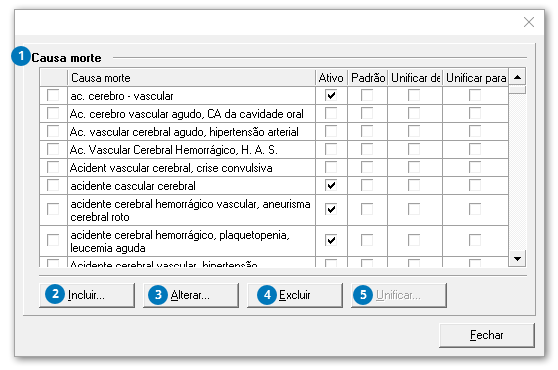Sort by the Causa morte column header
The width and height of the screenshot is (558, 370).
coord(191,78)
